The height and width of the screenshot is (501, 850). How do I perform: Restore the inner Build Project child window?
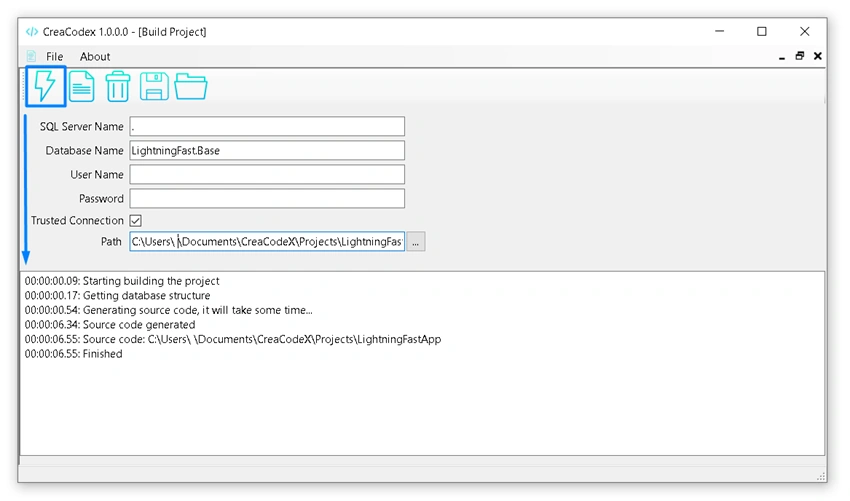[x=800, y=56]
